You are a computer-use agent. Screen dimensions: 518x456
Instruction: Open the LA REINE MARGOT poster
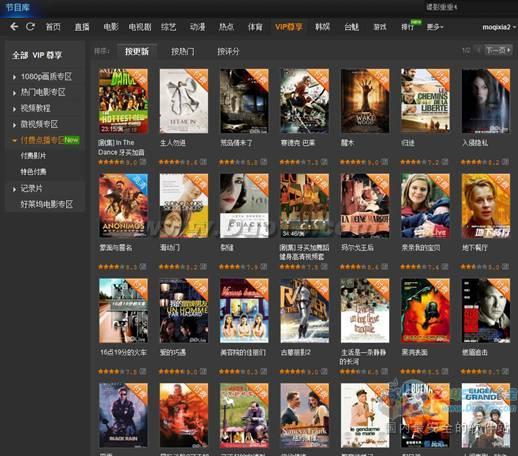tap(365, 205)
